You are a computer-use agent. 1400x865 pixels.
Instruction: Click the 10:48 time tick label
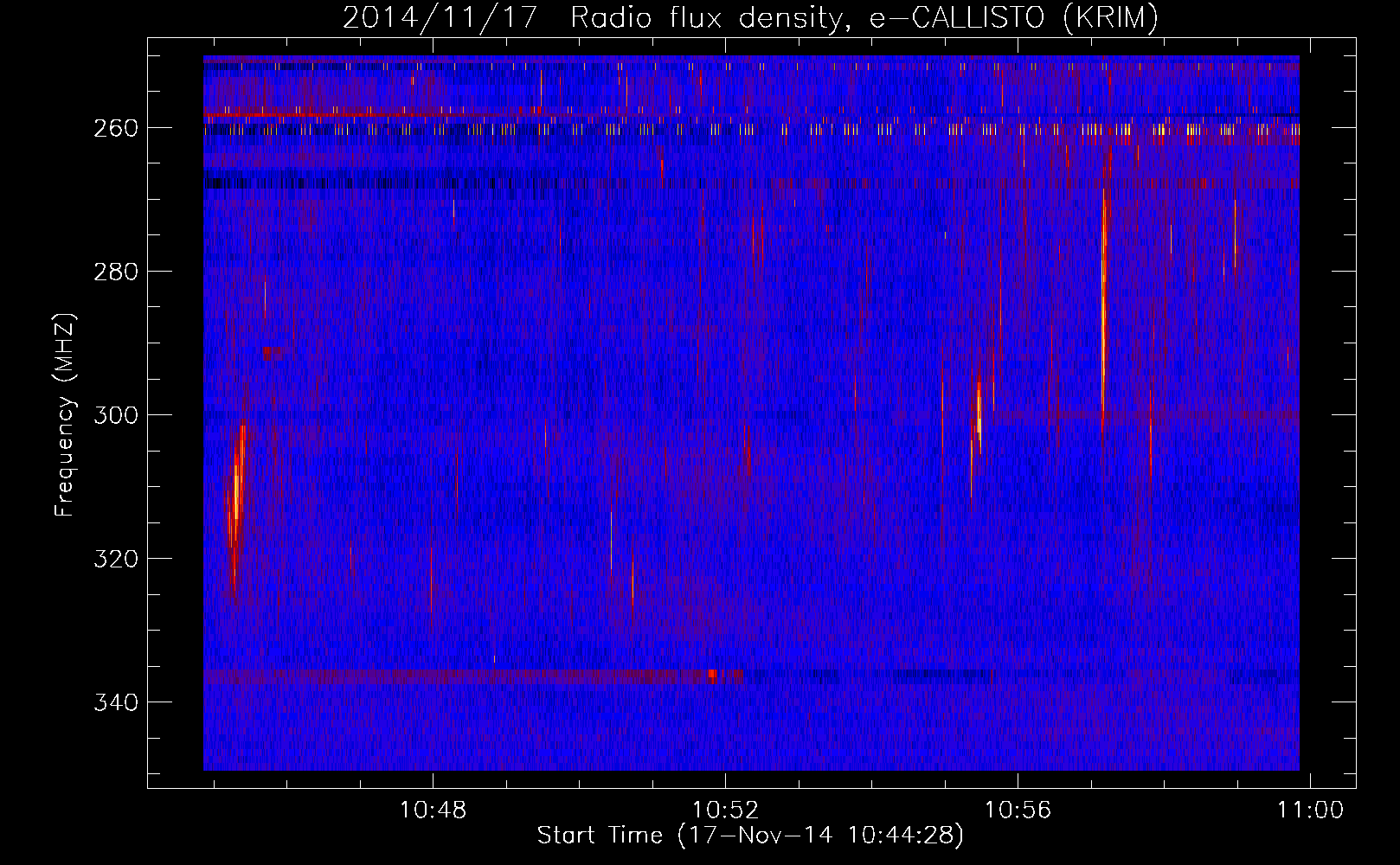[x=433, y=810]
